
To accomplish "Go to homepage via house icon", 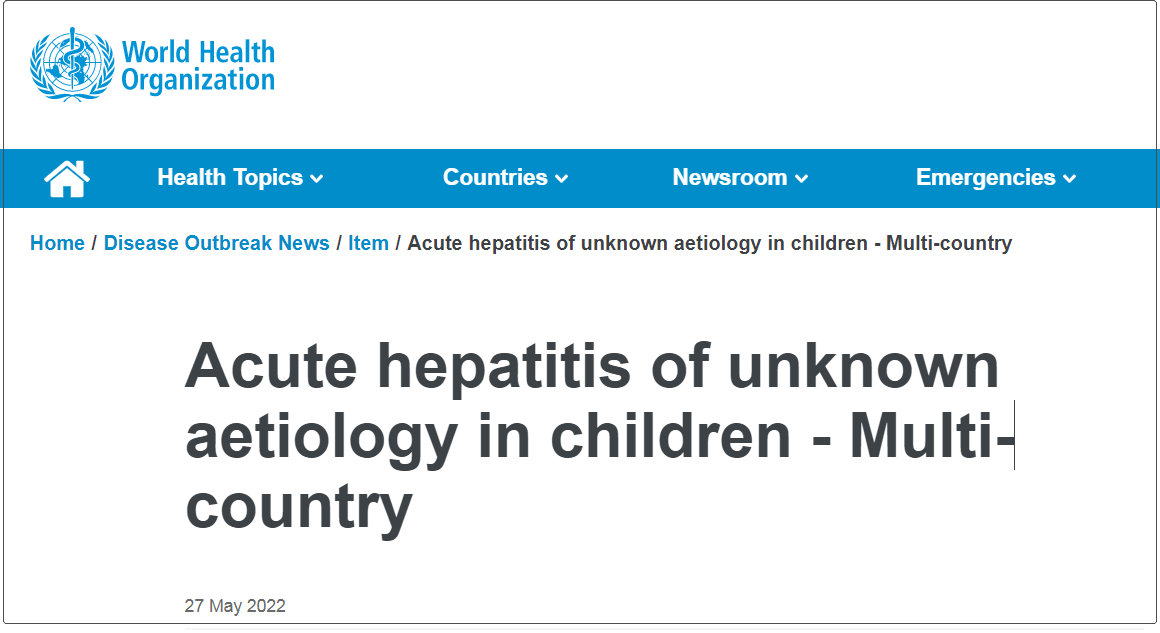I will [x=67, y=178].
